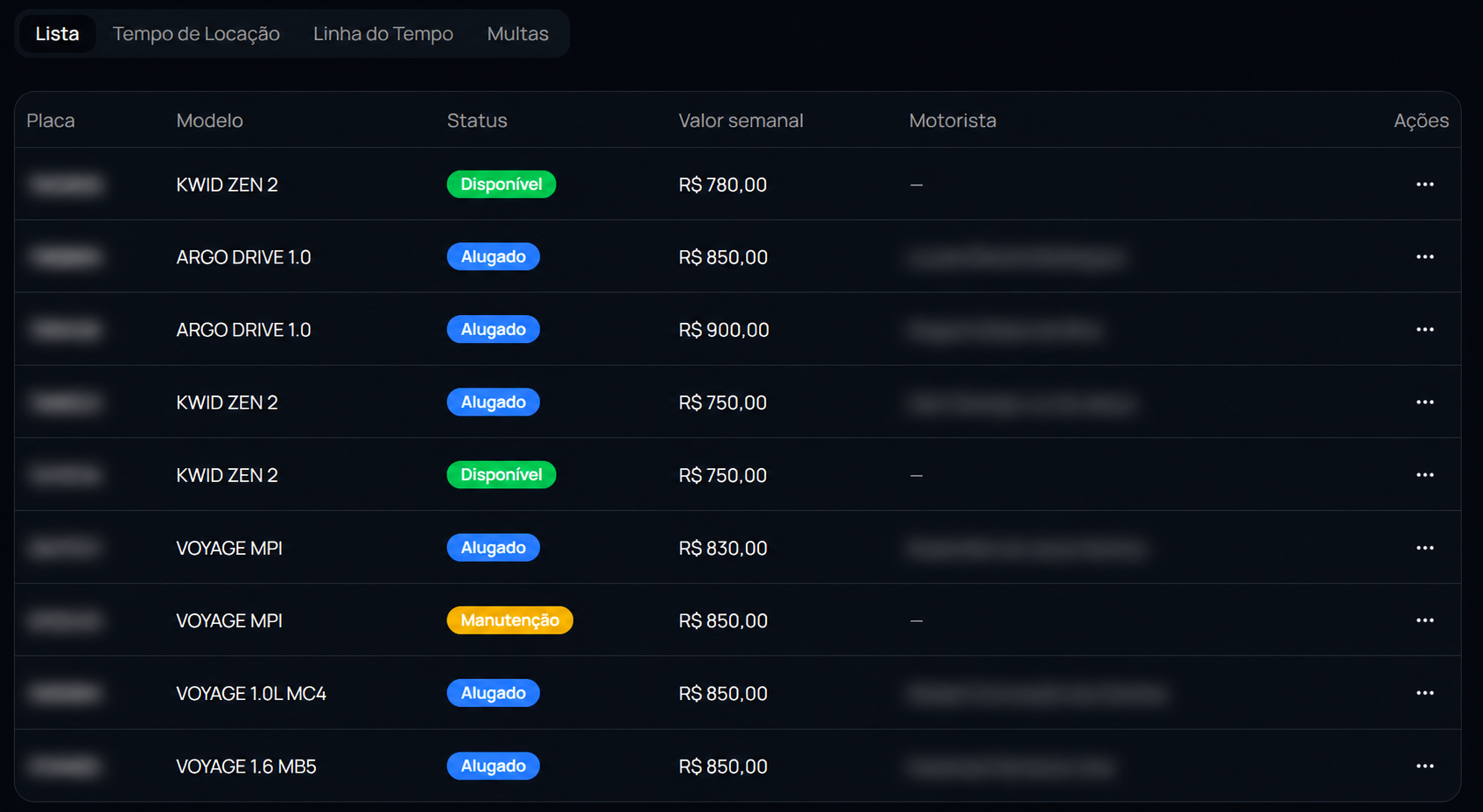This screenshot has height=812, width=1483.
Task: Click R$ 850,00 value in the Manutenção row
Action: [723, 620]
